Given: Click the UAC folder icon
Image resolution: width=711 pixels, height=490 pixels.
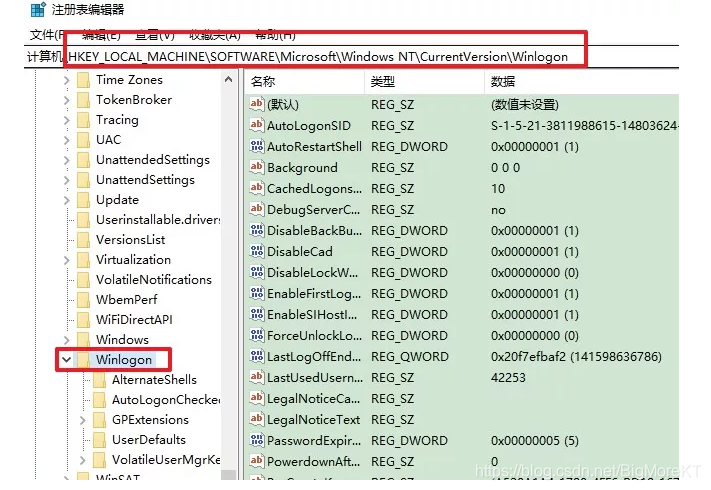Looking at the screenshot, I should [x=83, y=140].
